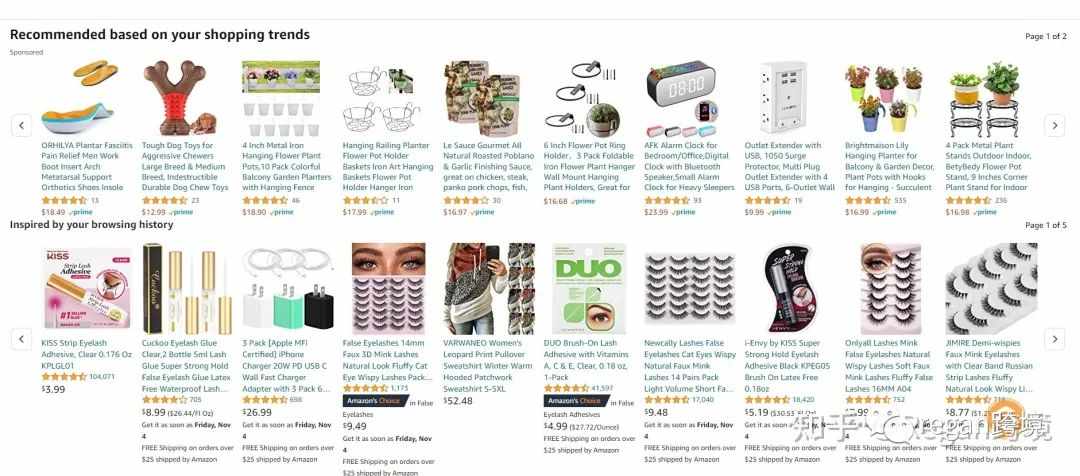This screenshot has width=1080, height=476.
Task: Open Outlet Extender with USB product link
Action: tap(790, 166)
